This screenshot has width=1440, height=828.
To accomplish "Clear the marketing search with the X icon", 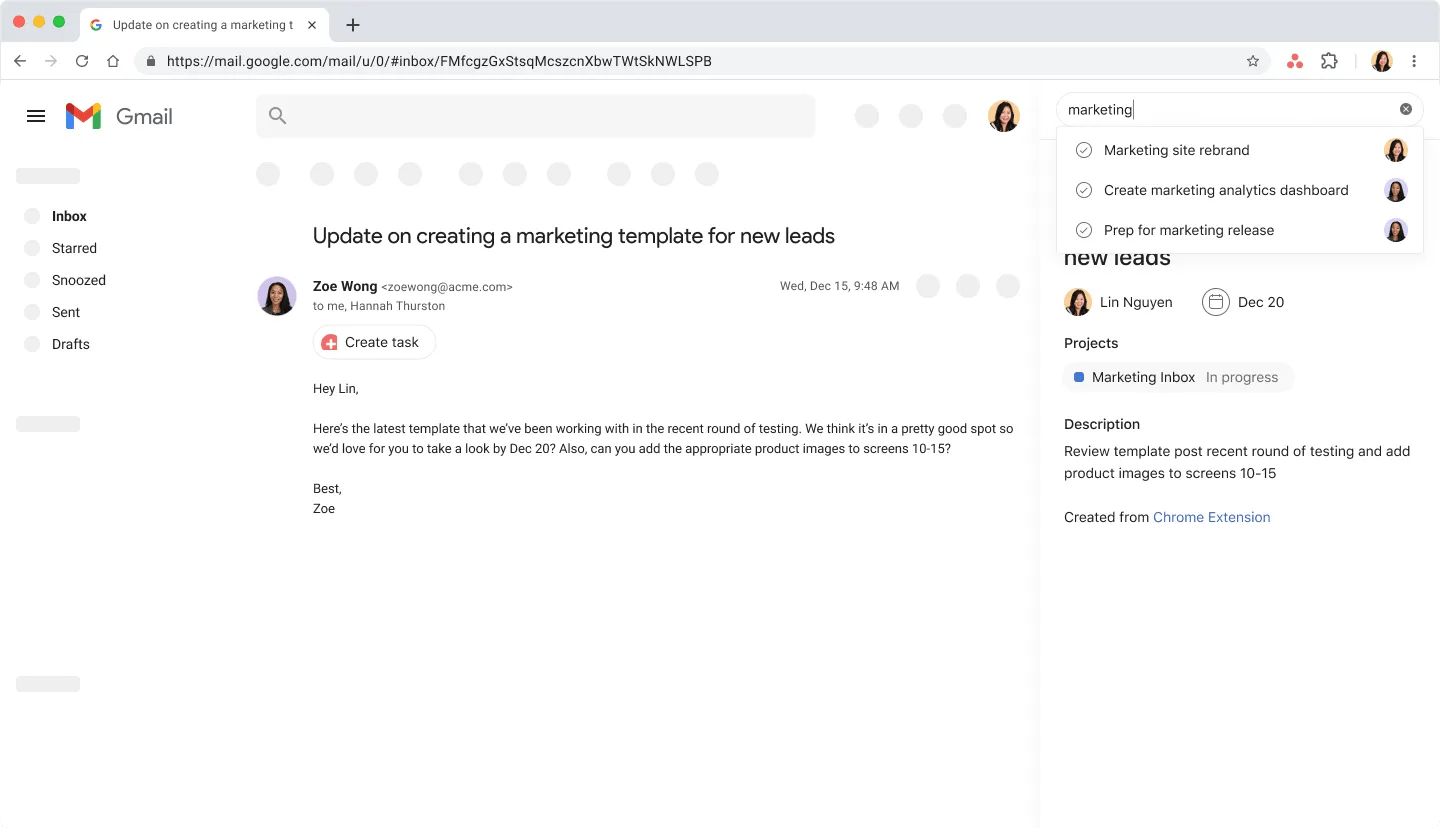I will pos(1405,109).
